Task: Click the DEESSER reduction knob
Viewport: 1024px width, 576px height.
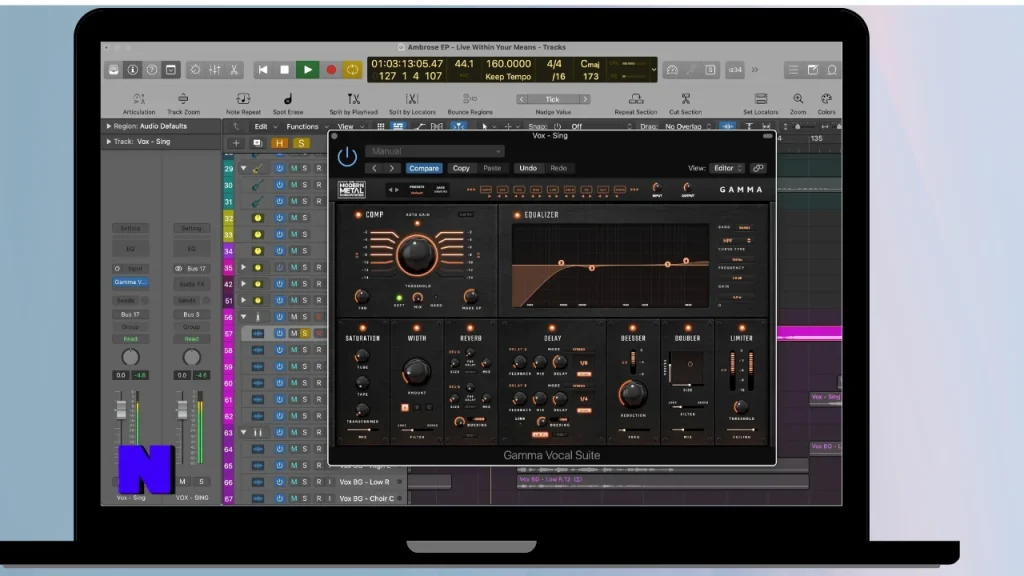Action: point(632,394)
